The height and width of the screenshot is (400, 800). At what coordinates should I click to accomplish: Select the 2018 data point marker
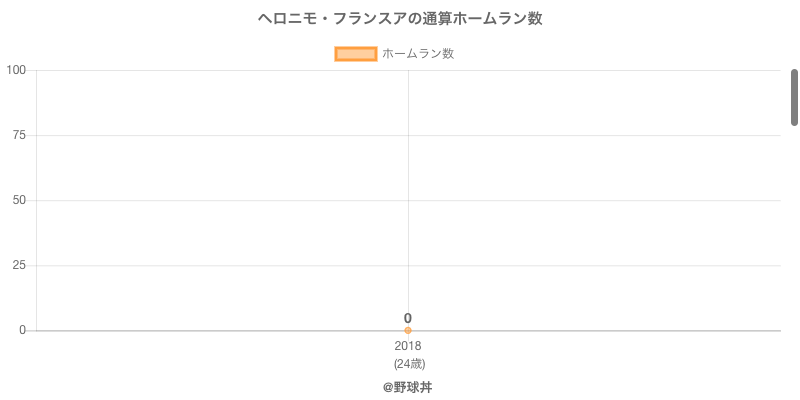(408, 331)
